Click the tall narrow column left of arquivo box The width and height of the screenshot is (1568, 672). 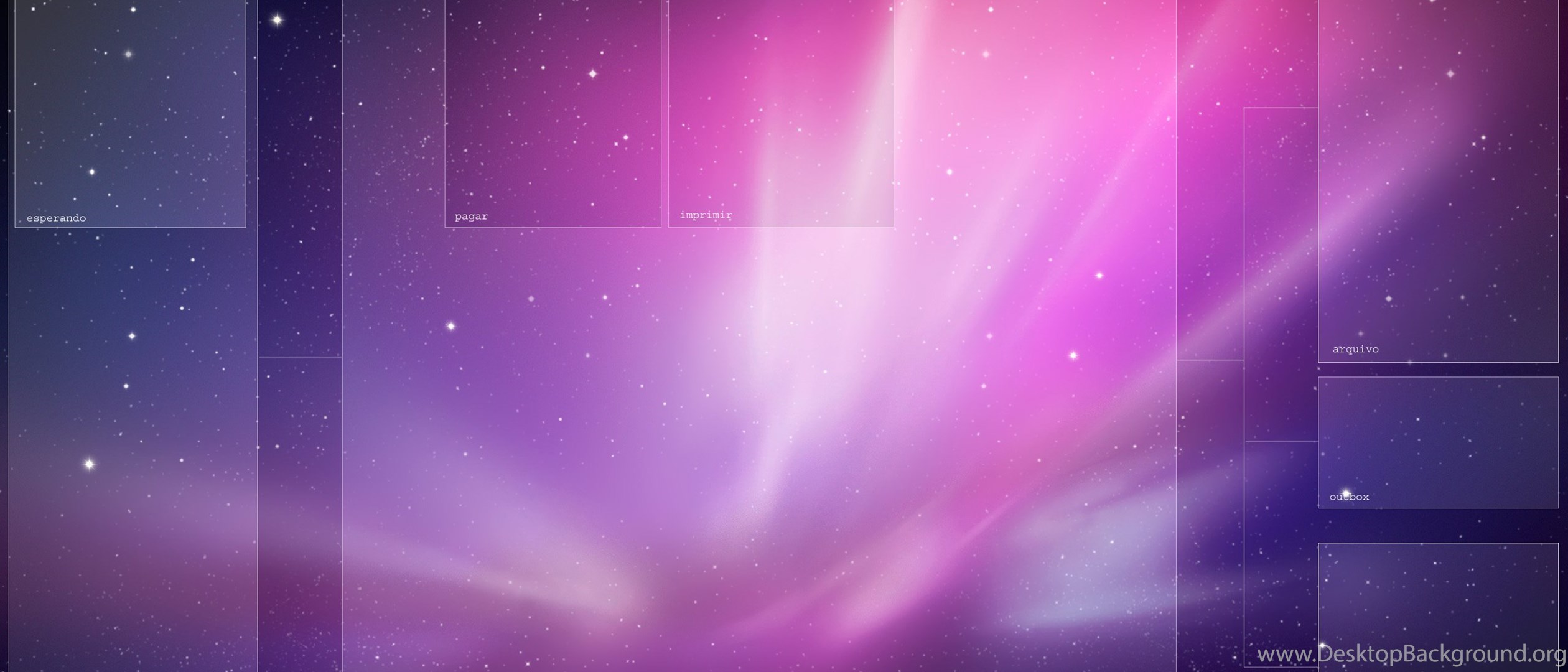(1281, 274)
